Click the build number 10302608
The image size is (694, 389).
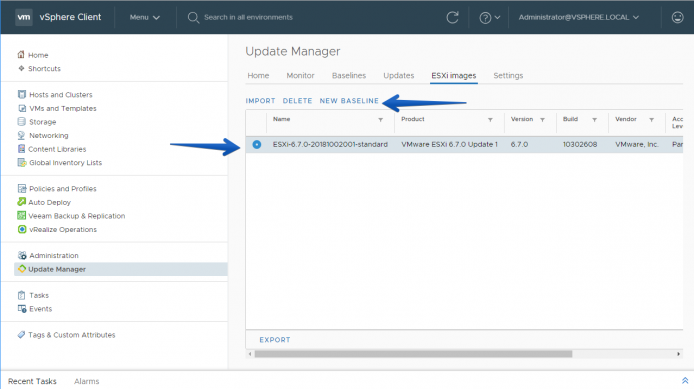[x=580, y=144]
